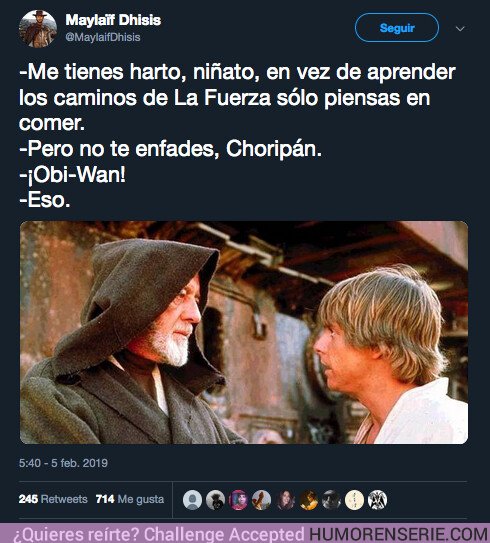Click the HUMORENSERIE.COM watermark link
The image size is (490, 543).
tap(398, 534)
